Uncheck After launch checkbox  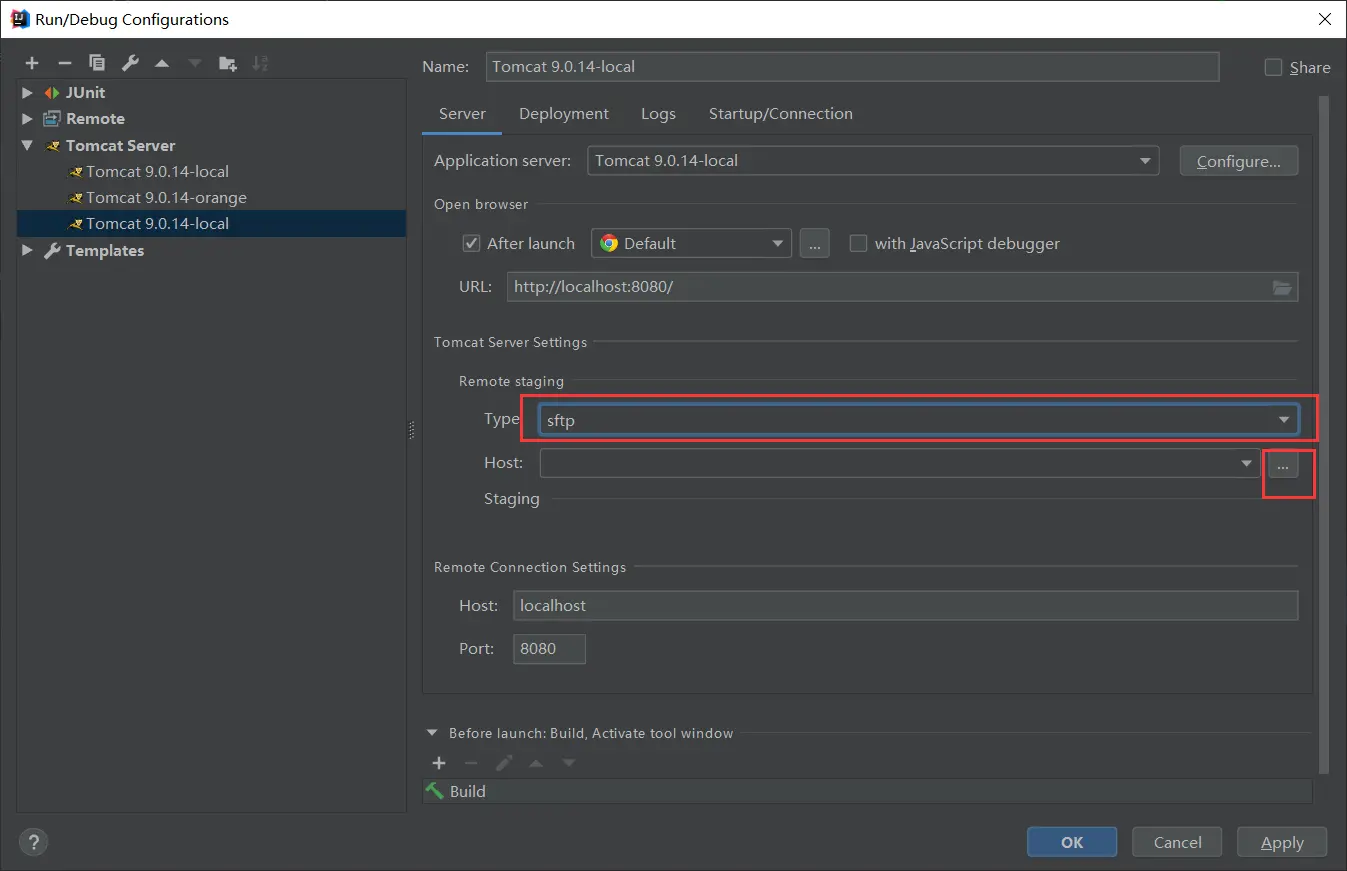click(x=471, y=243)
